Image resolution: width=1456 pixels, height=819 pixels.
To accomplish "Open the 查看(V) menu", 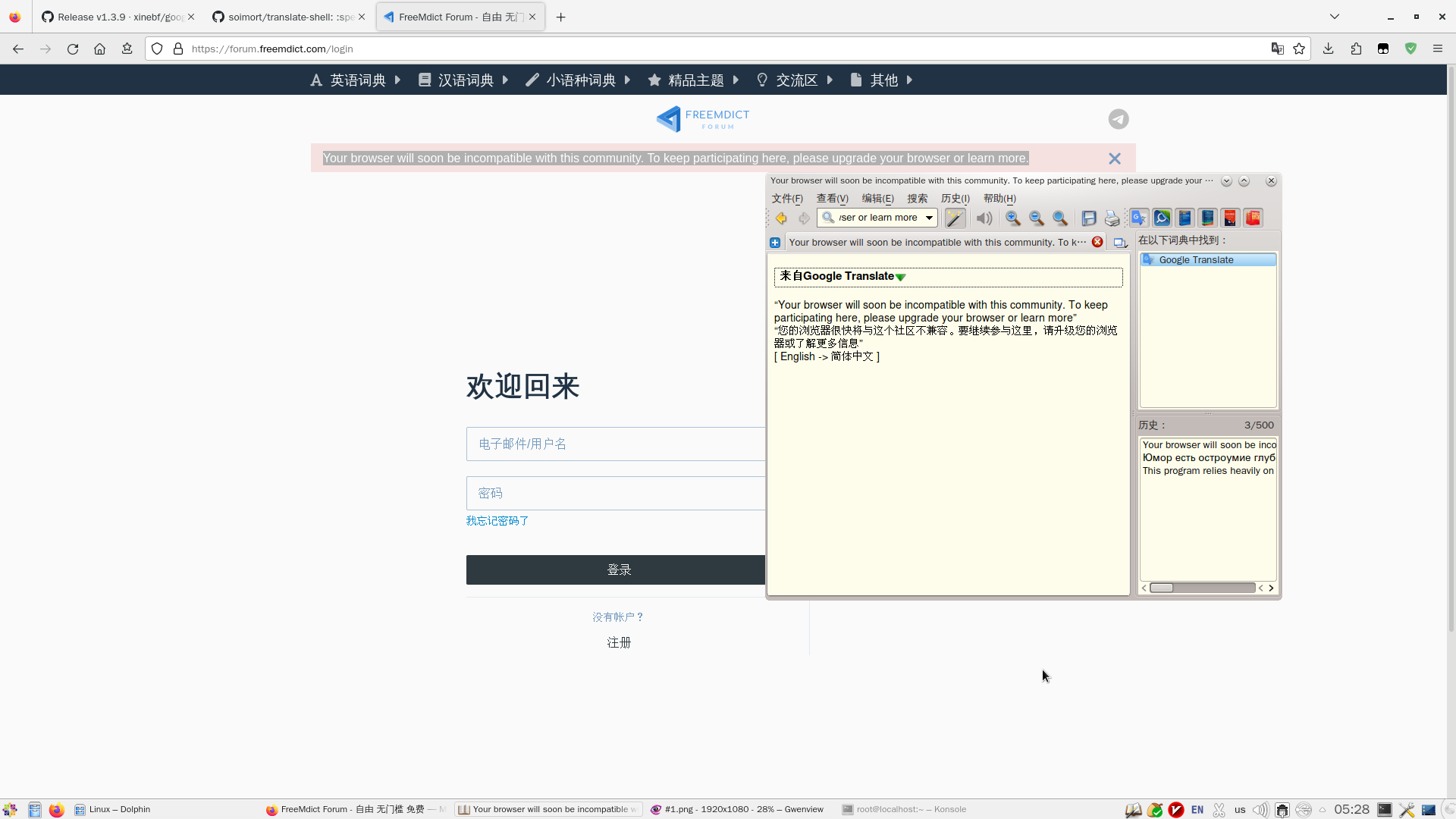I will coord(832,199).
